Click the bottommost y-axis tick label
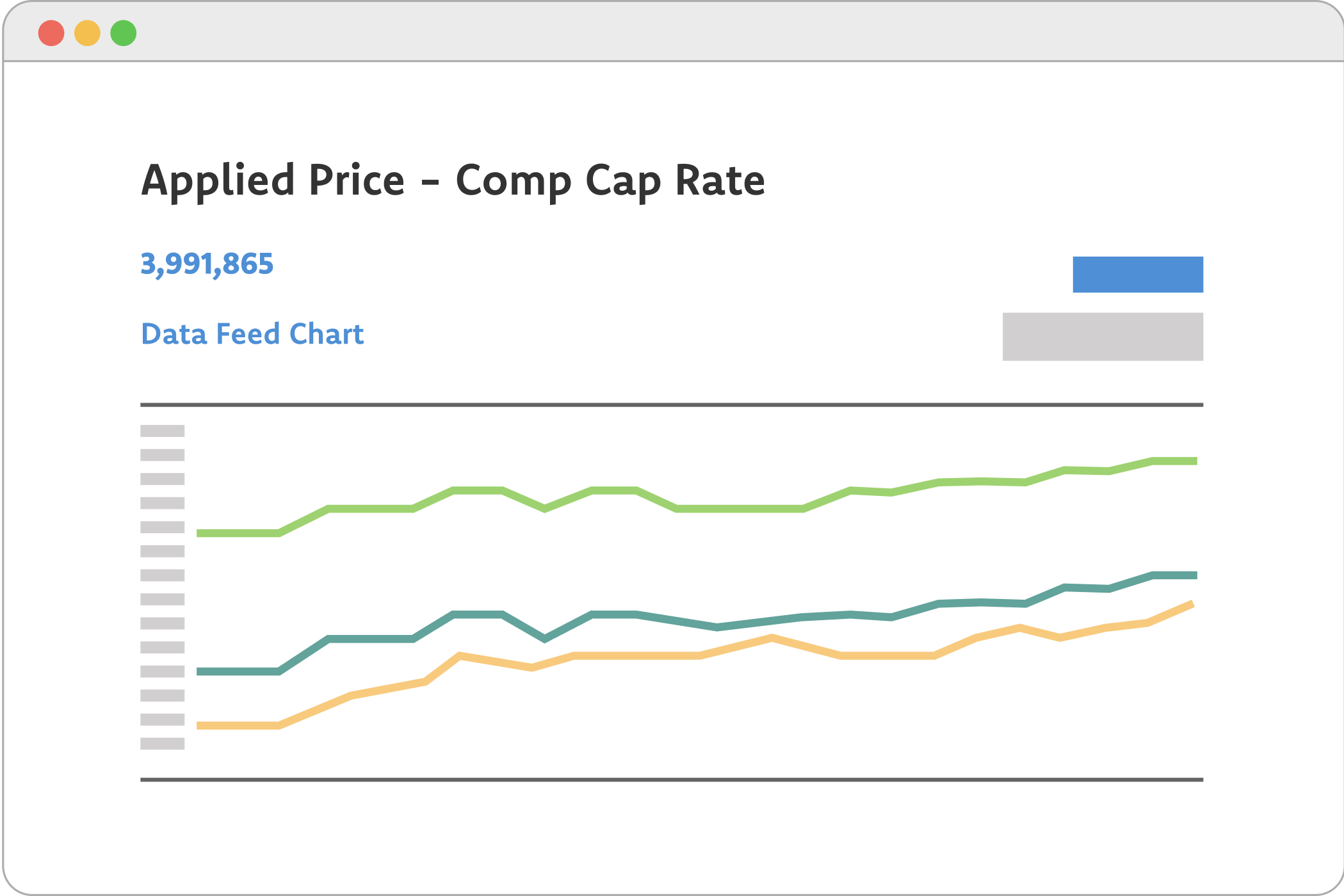The width and height of the screenshot is (1344, 896). pyautogui.click(x=163, y=744)
